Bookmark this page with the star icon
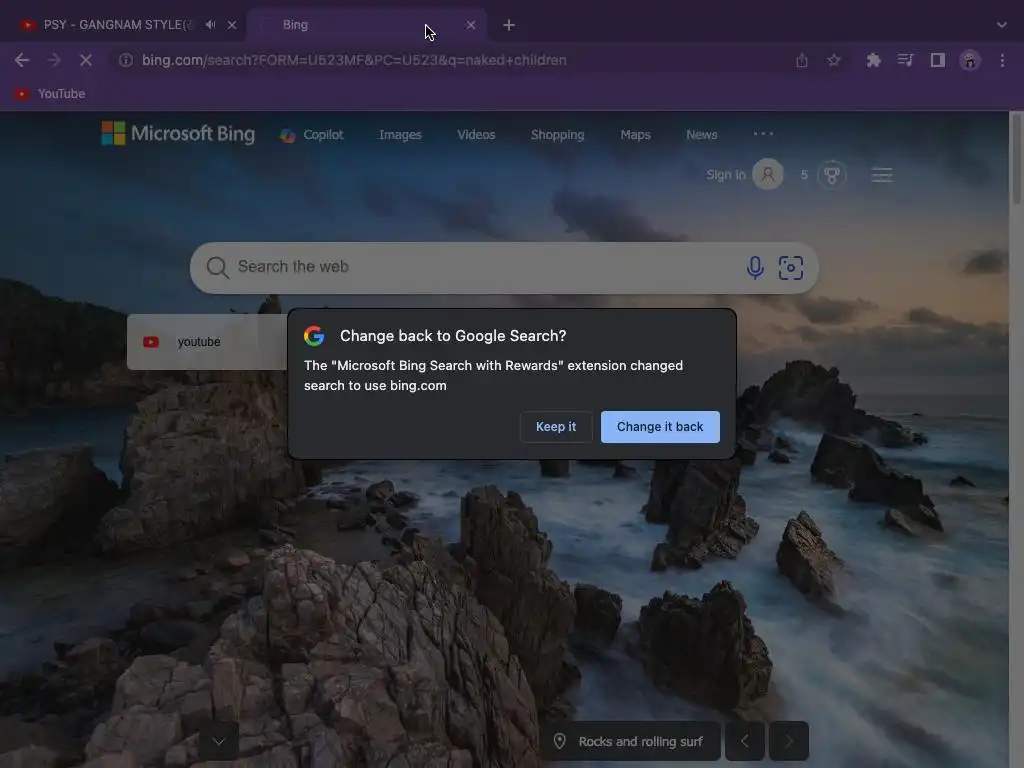 [x=833, y=60]
